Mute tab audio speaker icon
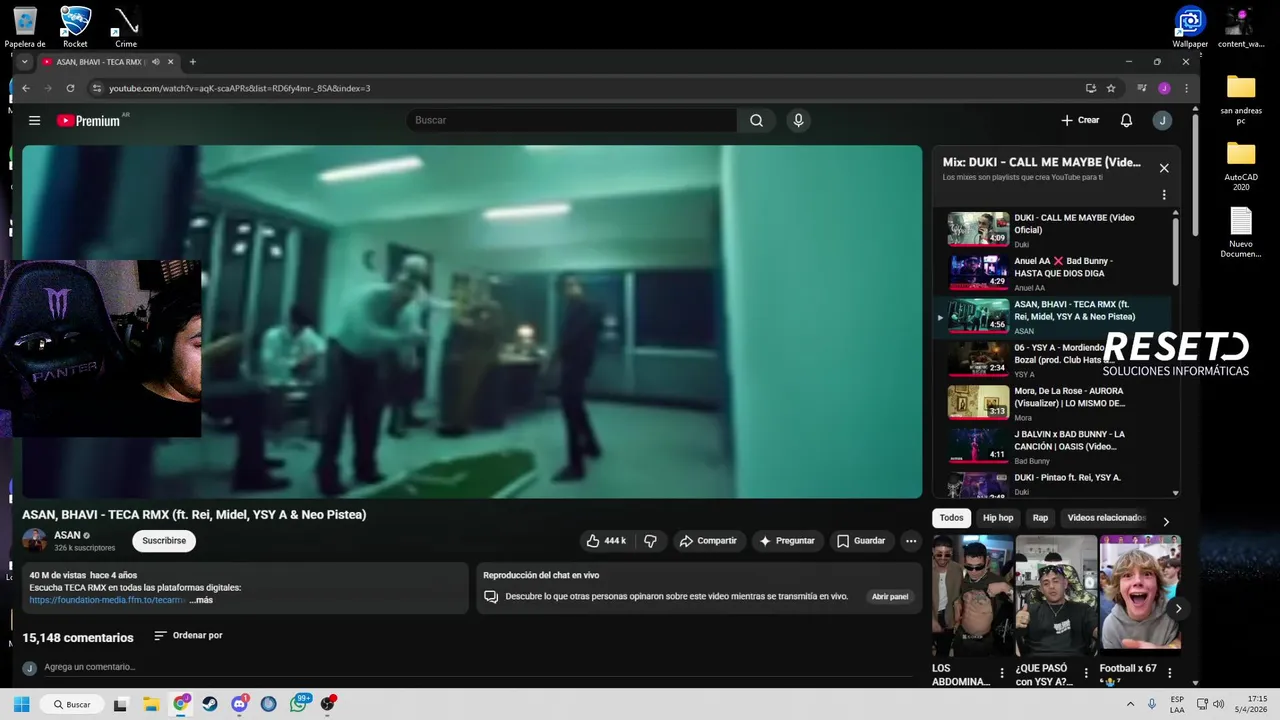The height and width of the screenshot is (720, 1280). [x=155, y=62]
